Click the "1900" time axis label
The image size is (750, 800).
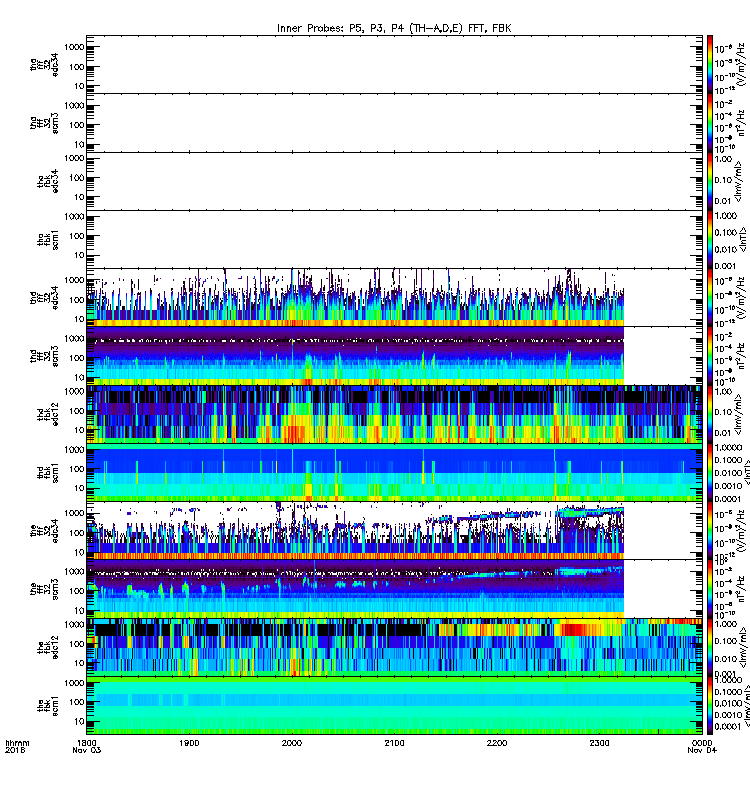[x=189, y=743]
